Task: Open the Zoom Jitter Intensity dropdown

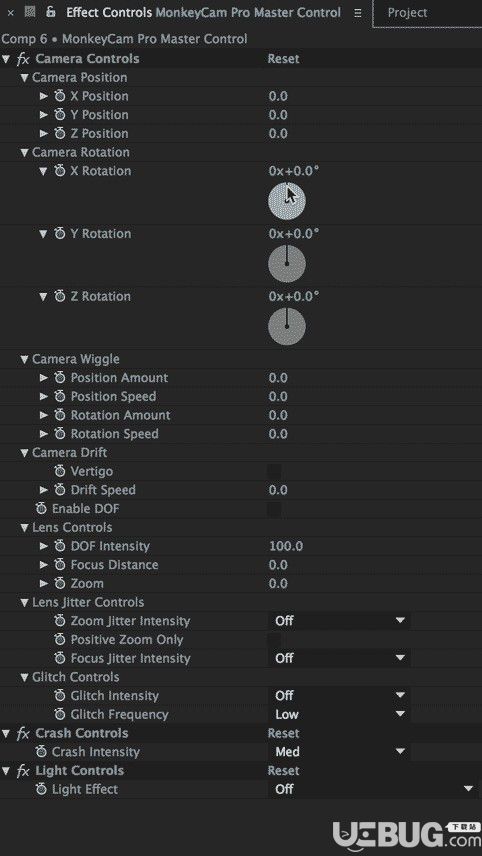Action: coord(339,621)
